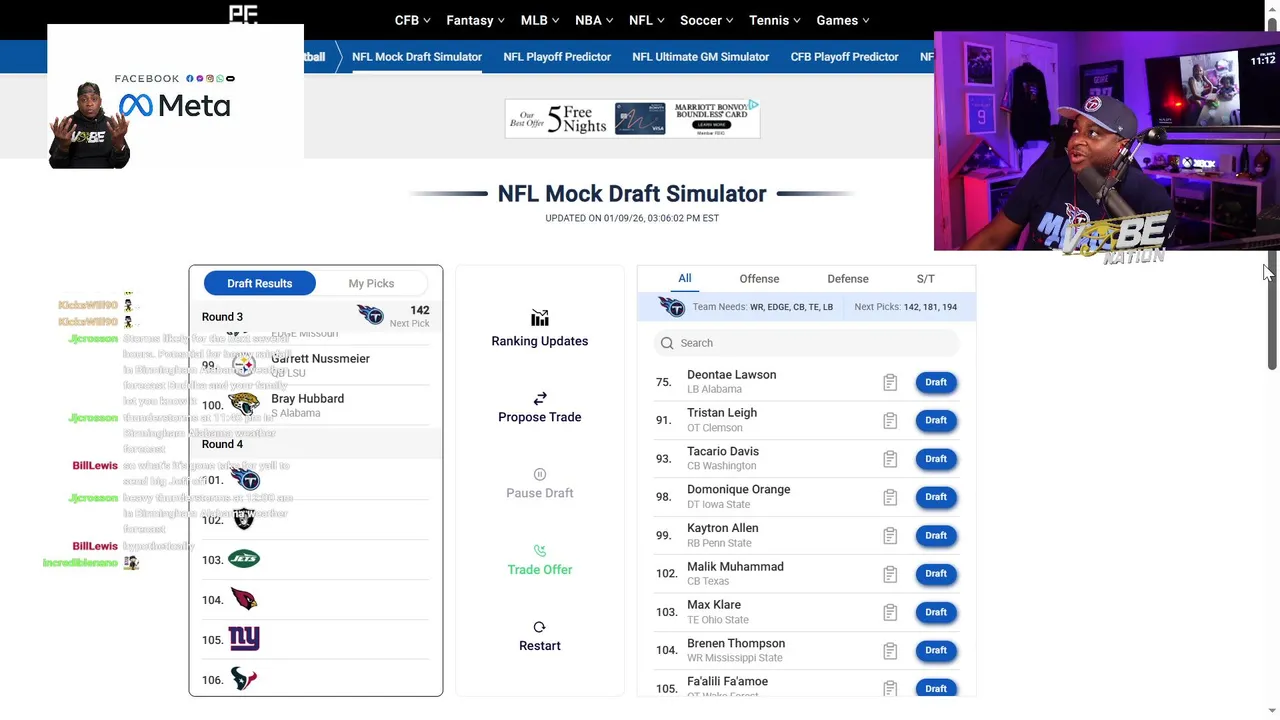Open clipboard notes for Malik Muhammad
Viewport: 1280px width, 720px height.
click(890, 574)
